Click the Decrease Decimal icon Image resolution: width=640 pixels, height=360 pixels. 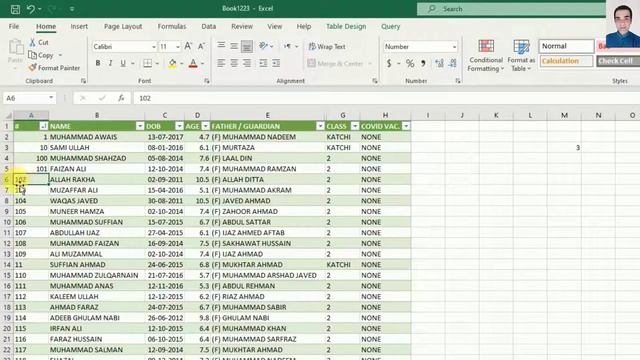[x=452, y=63]
